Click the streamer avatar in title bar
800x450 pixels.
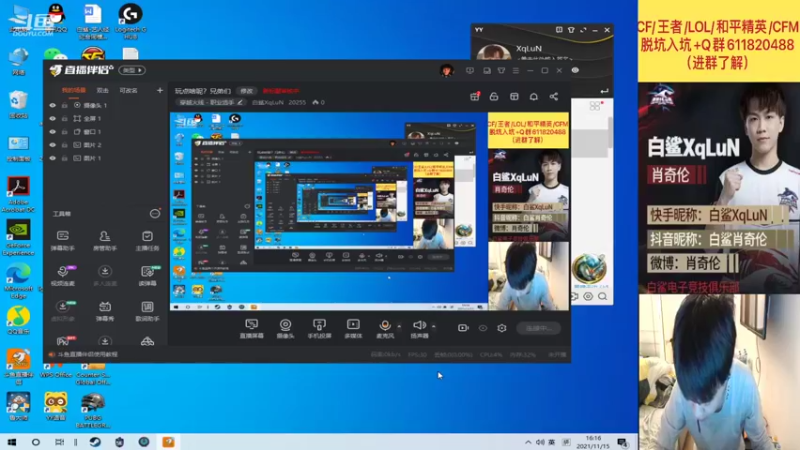click(446, 70)
